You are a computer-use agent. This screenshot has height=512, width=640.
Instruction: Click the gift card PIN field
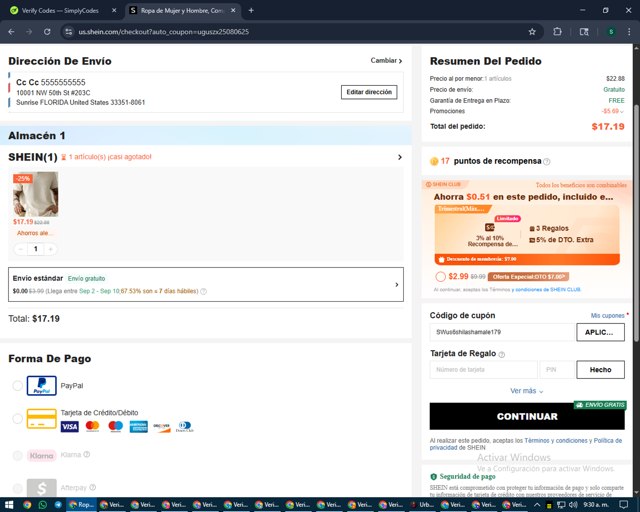[557, 370]
